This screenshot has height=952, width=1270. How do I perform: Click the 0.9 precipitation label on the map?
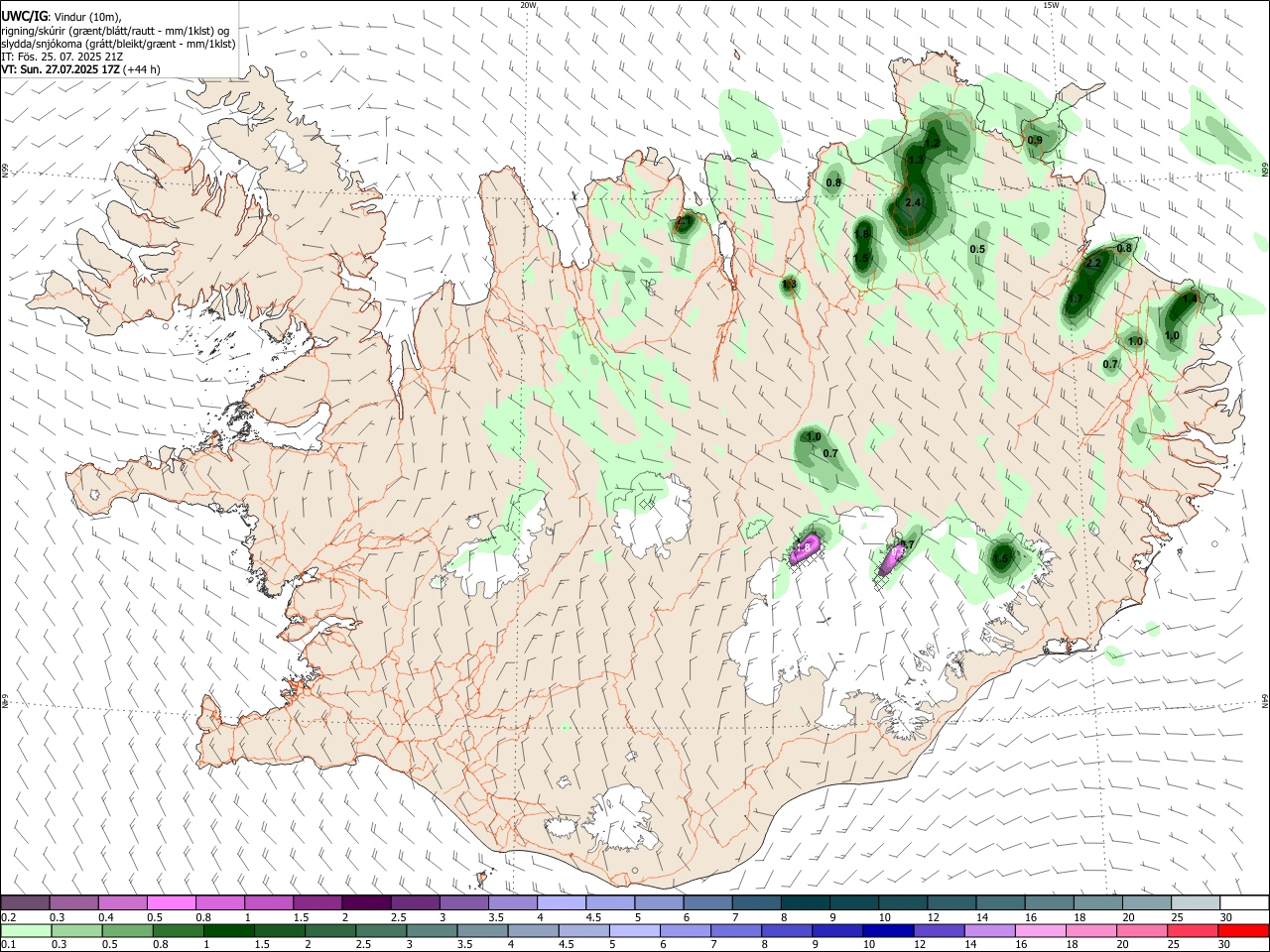click(x=1035, y=141)
